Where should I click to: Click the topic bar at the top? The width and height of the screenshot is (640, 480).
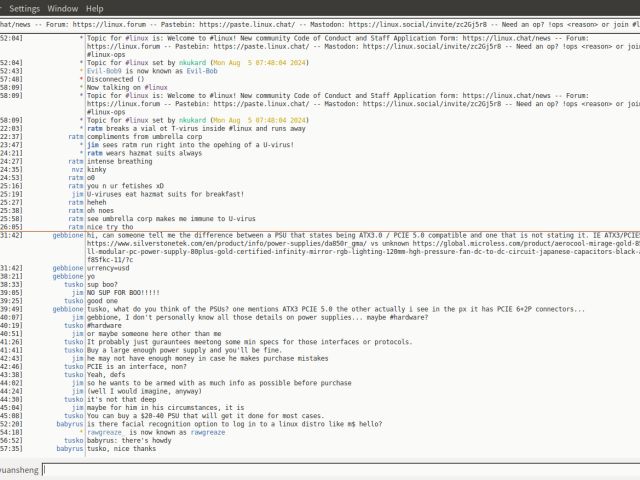pyautogui.click(x=320, y=24)
